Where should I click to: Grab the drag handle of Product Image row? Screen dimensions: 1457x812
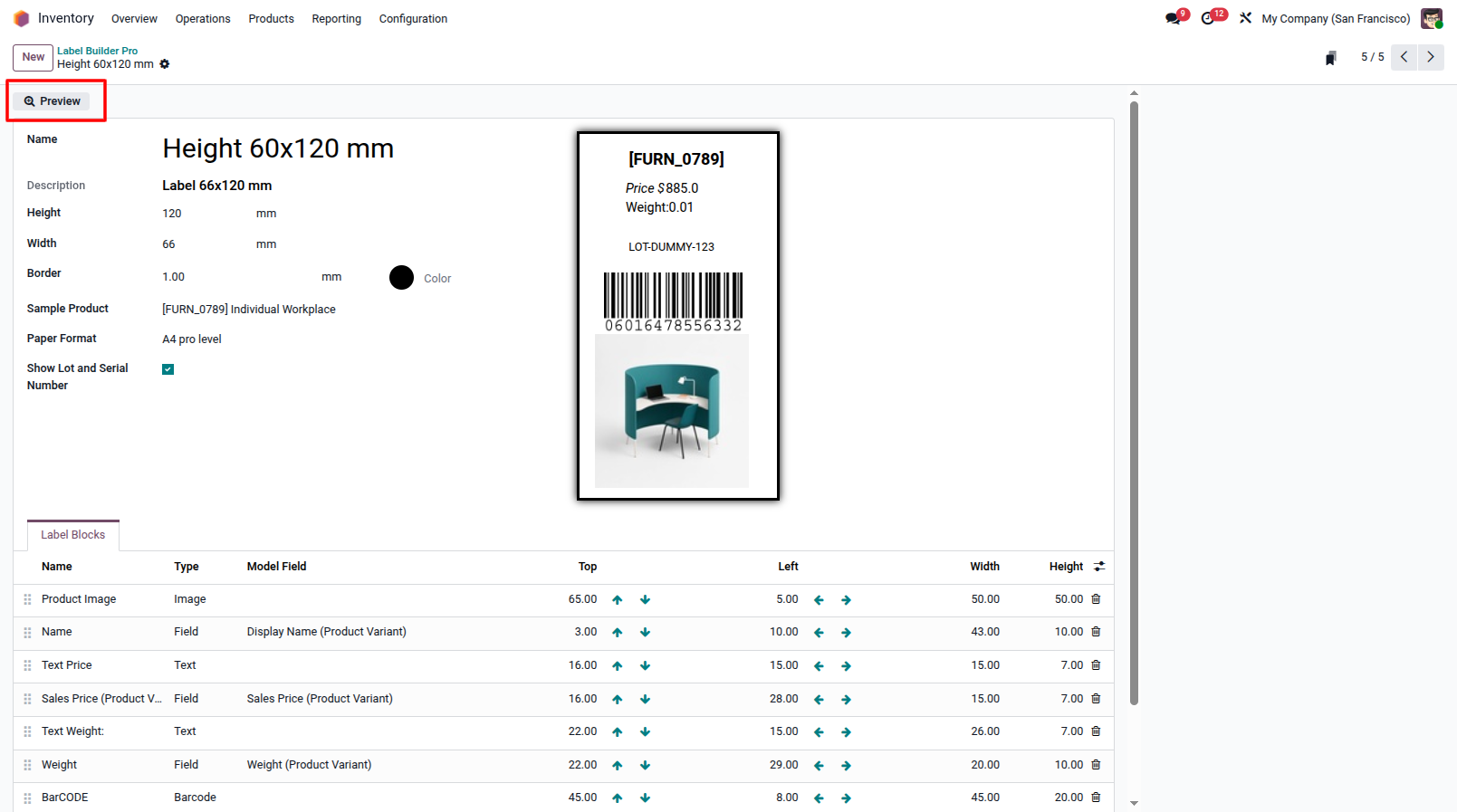[27, 599]
